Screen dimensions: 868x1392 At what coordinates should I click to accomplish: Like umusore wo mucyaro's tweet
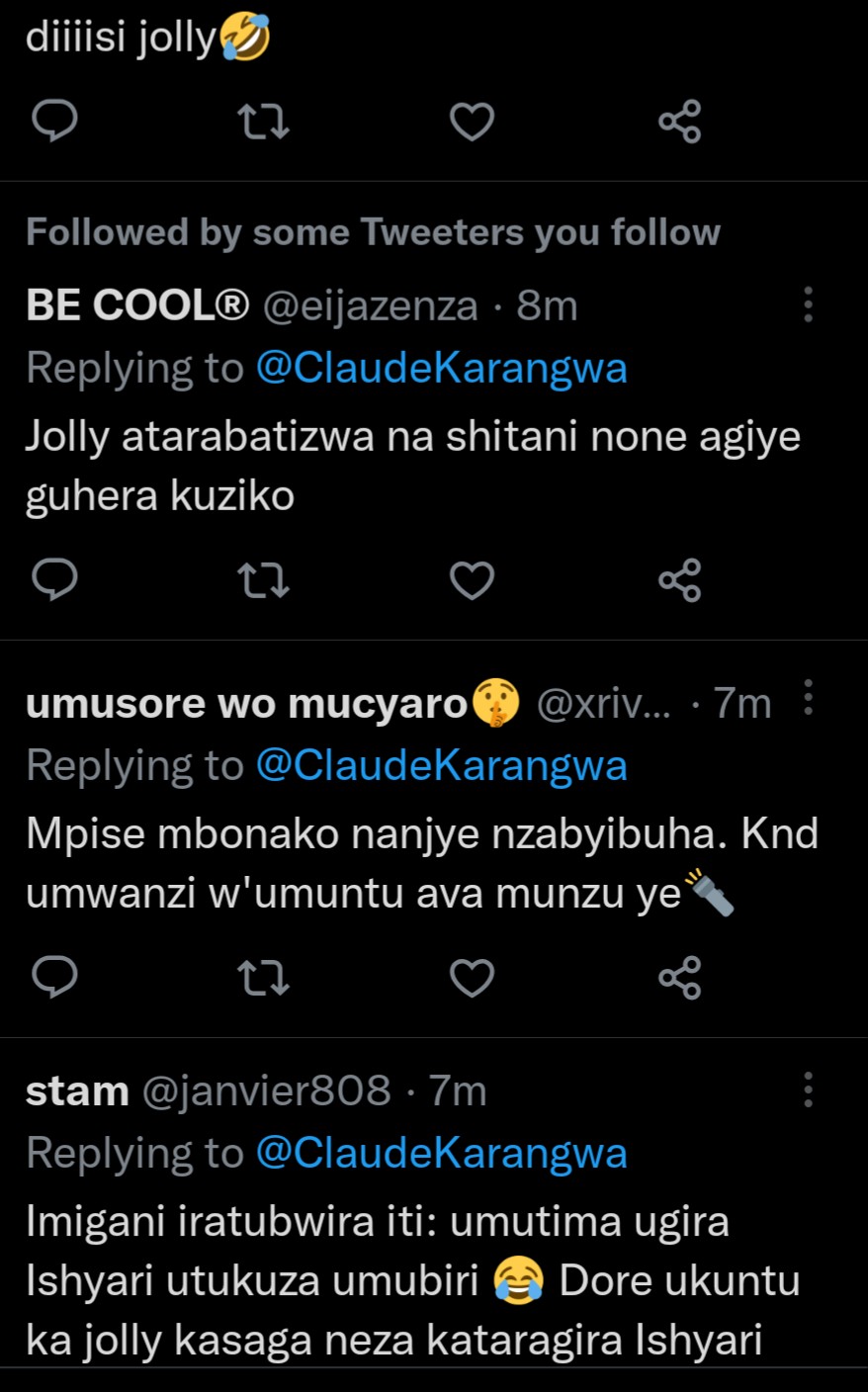click(x=472, y=978)
